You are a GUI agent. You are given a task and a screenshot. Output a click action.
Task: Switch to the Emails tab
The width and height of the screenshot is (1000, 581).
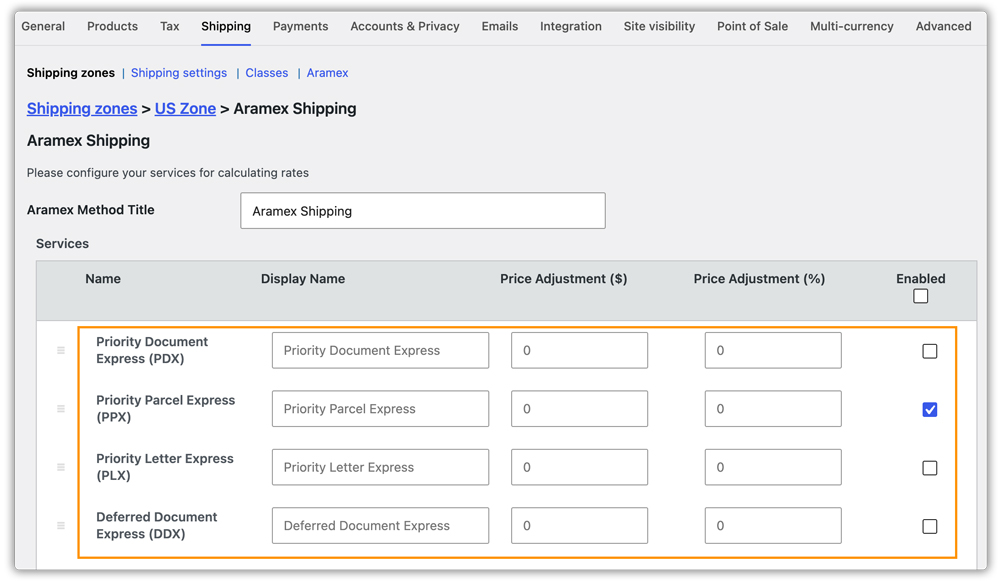click(x=499, y=26)
